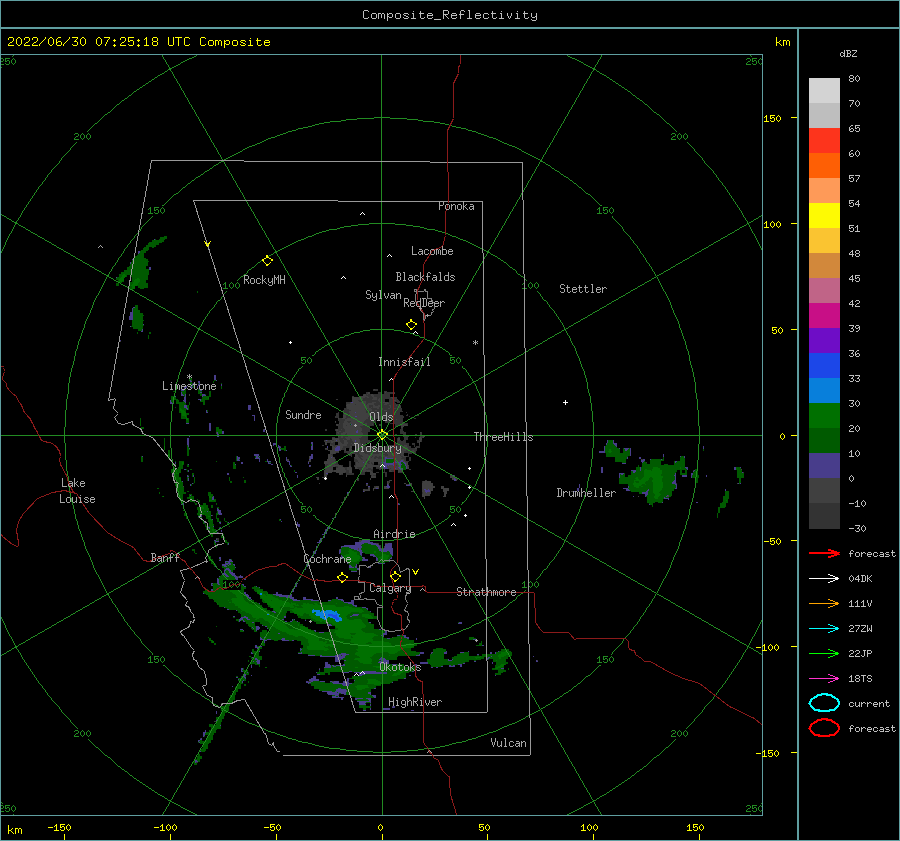Click the Innisfail label

(x=404, y=362)
